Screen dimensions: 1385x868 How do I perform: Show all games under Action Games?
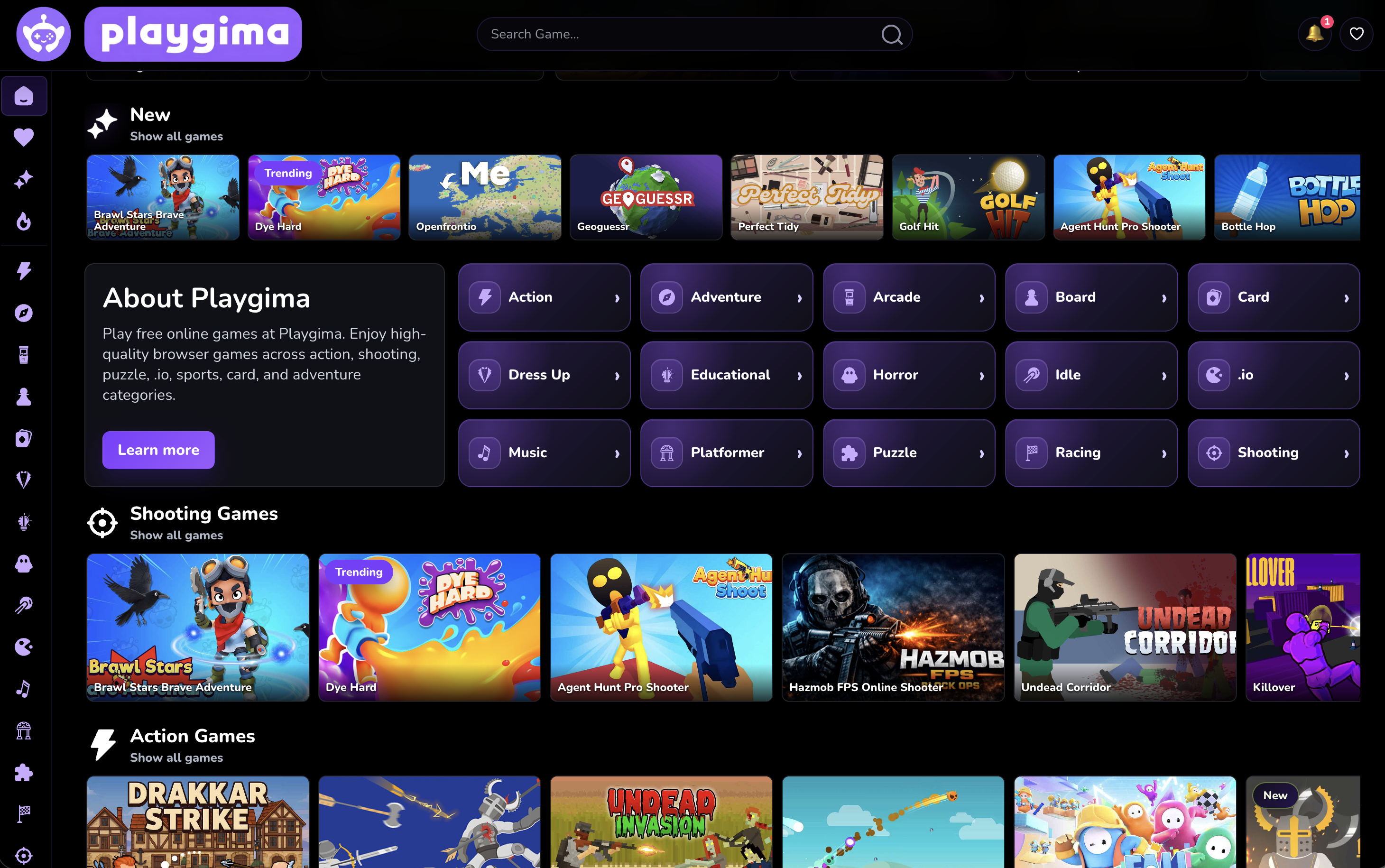coord(176,757)
